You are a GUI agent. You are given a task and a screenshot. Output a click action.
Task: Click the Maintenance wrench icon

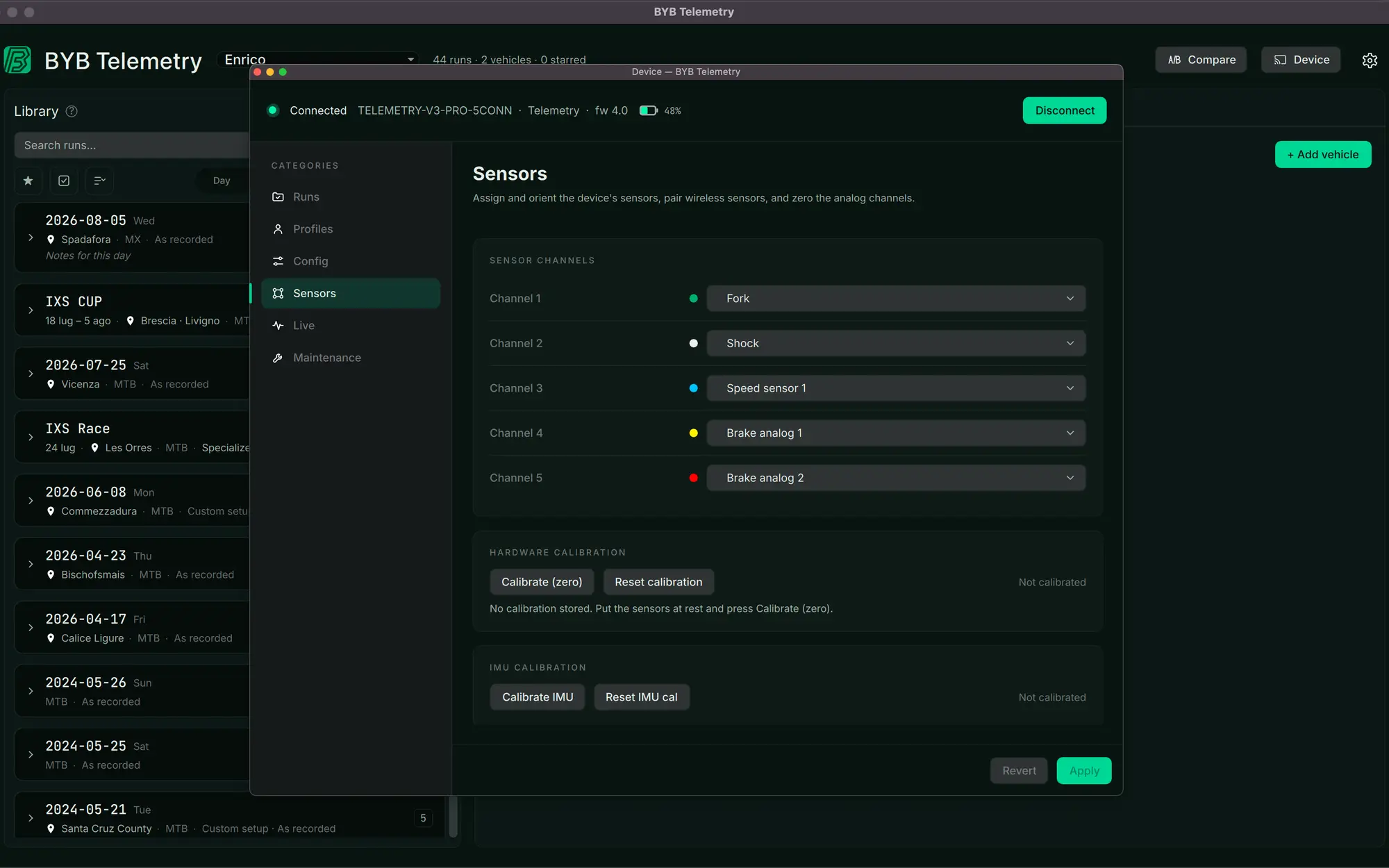pyautogui.click(x=278, y=358)
